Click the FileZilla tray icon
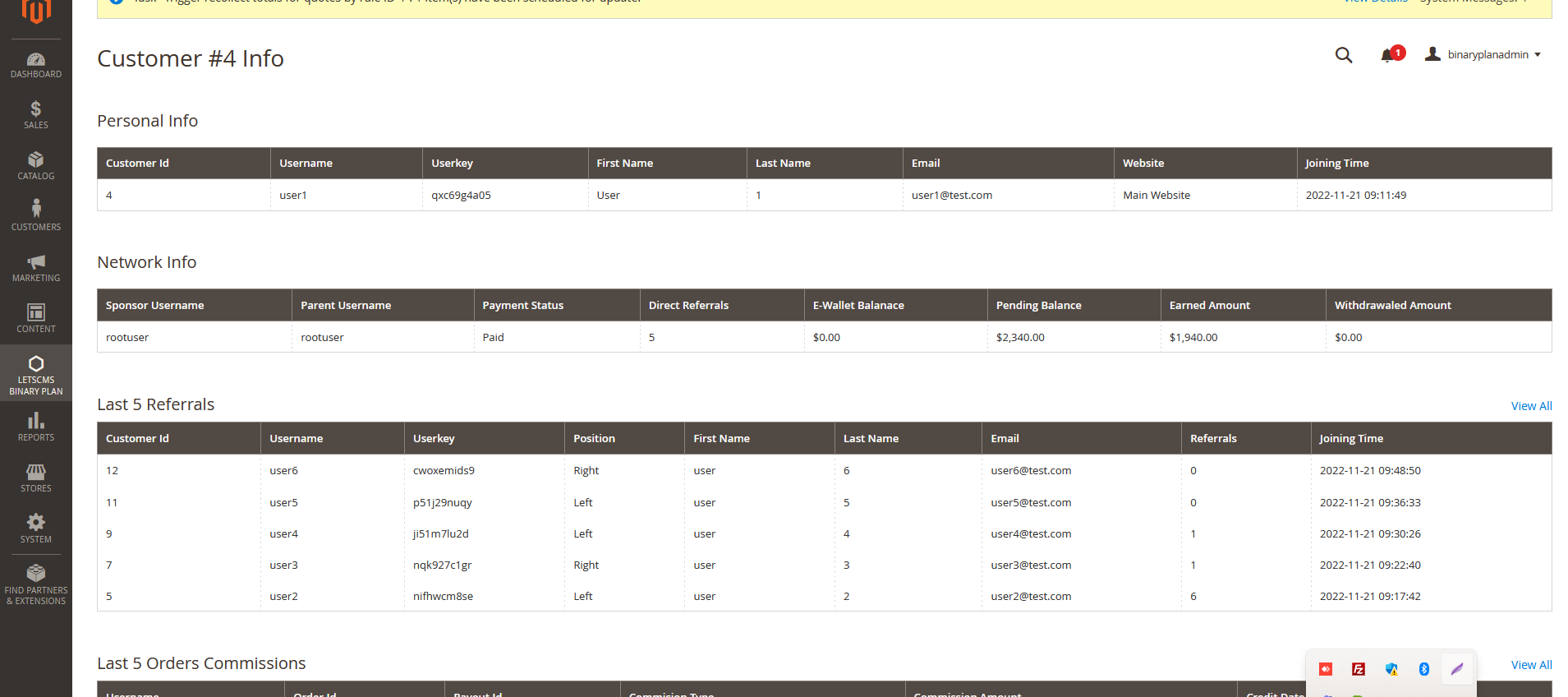Screen dimensions: 1568x697 (x=1358, y=669)
